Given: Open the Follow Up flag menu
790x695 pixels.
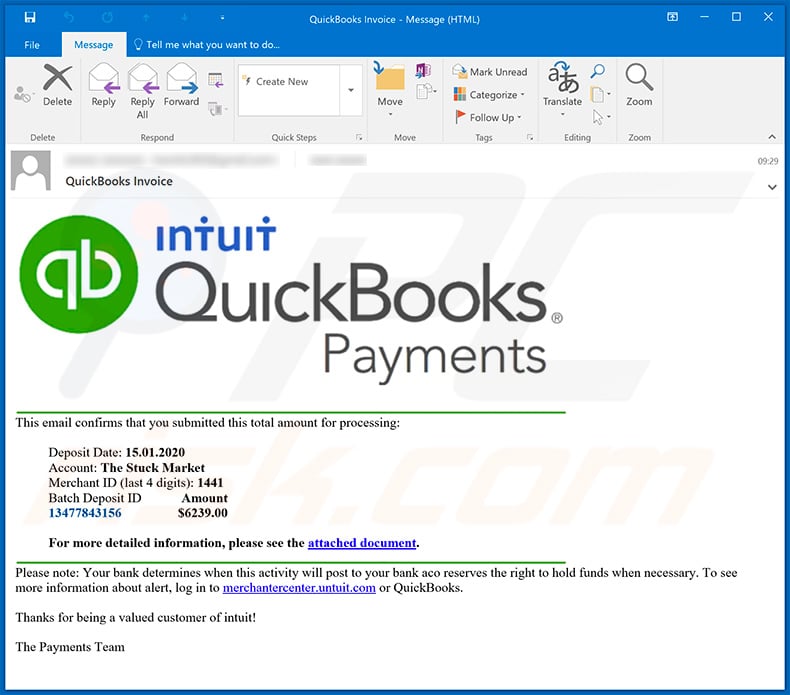Looking at the screenshot, I should [488, 117].
